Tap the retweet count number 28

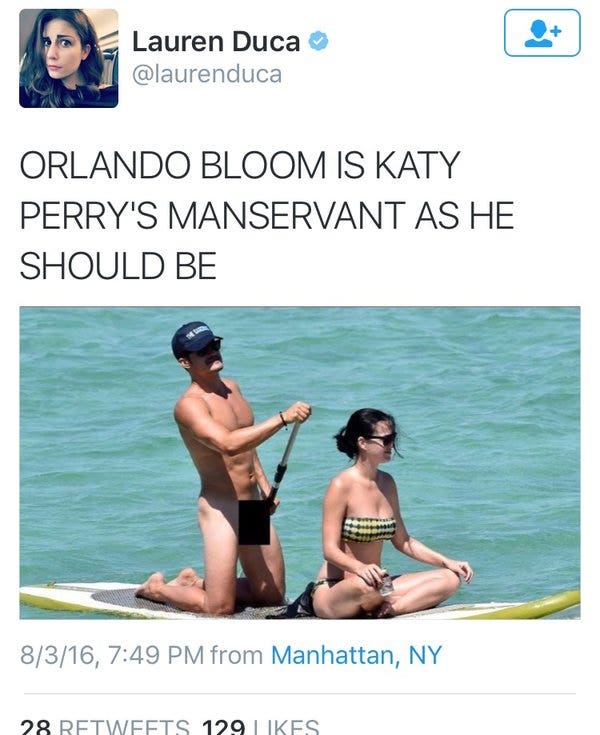click(x=38, y=727)
